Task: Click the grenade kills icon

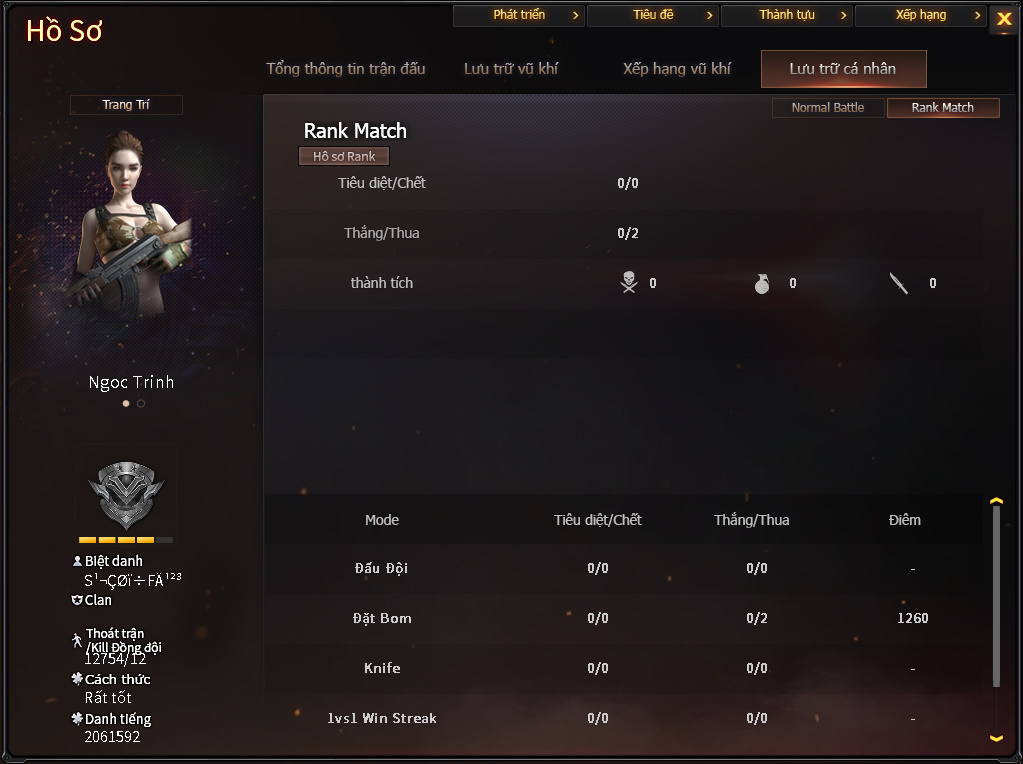Action: (762, 283)
